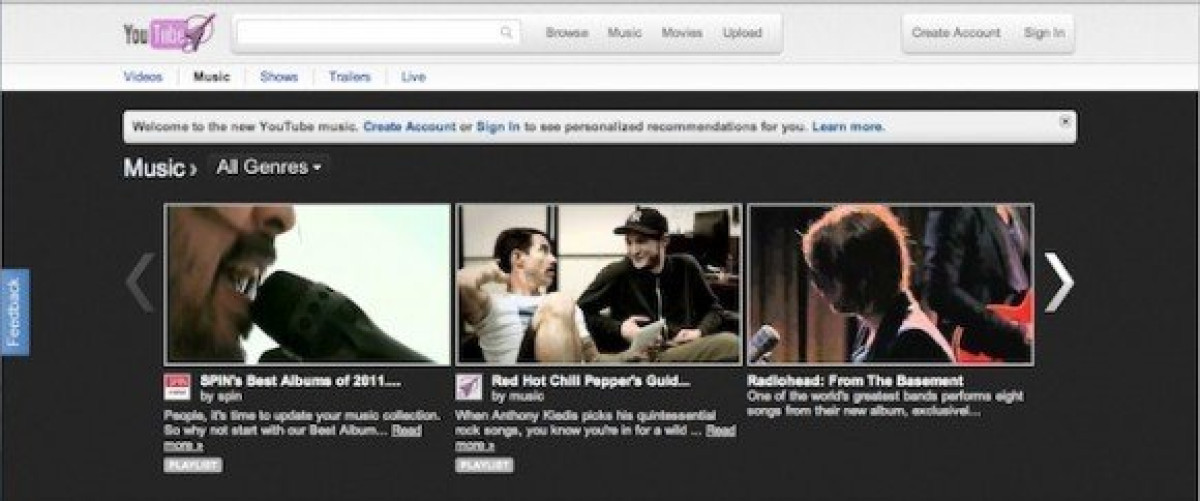Image resolution: width=1200 pixels, height=501 pixels.
Task: Click the PLAYLIST badge under SPIN's item
Action: point(193,465)
